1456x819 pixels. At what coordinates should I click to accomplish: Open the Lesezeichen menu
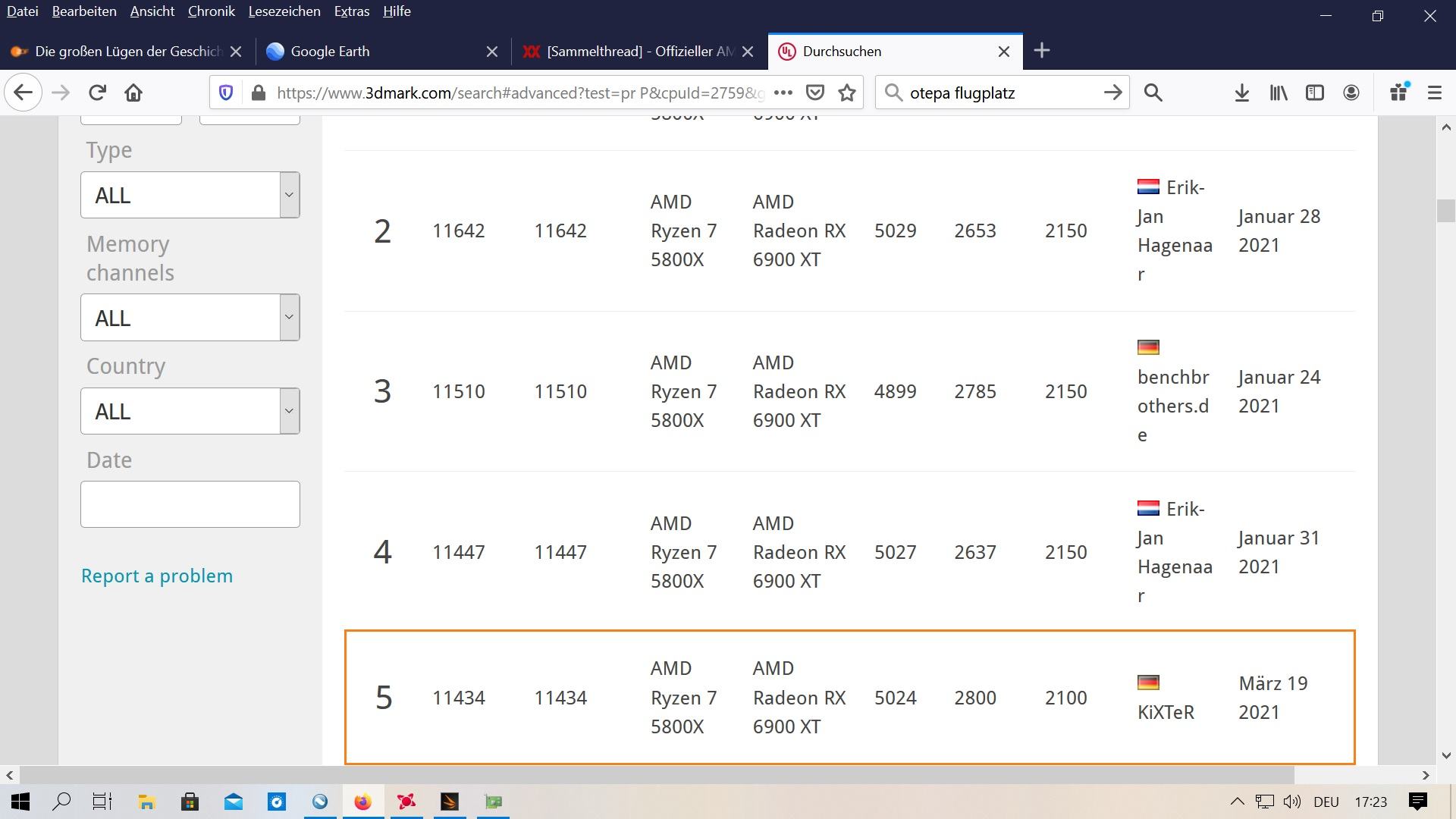point(284,11)
